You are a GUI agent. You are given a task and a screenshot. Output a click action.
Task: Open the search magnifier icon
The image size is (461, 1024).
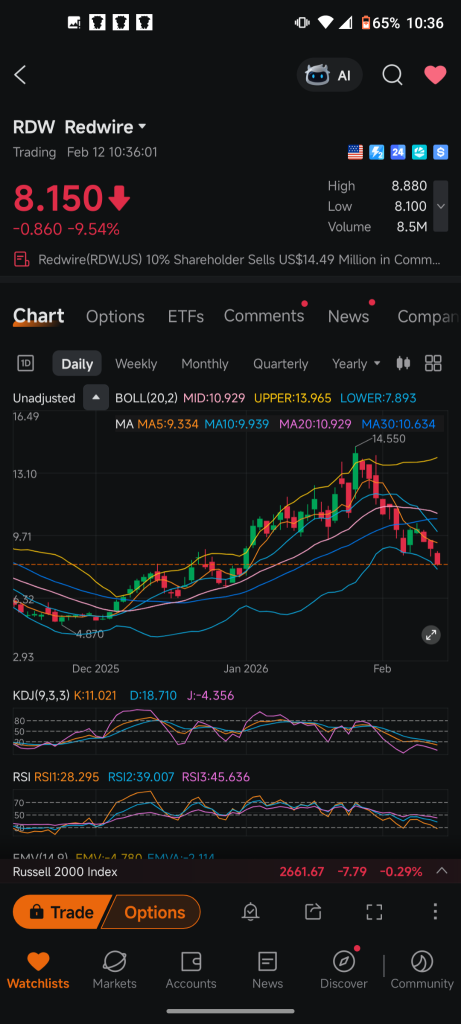pos(392,75)
